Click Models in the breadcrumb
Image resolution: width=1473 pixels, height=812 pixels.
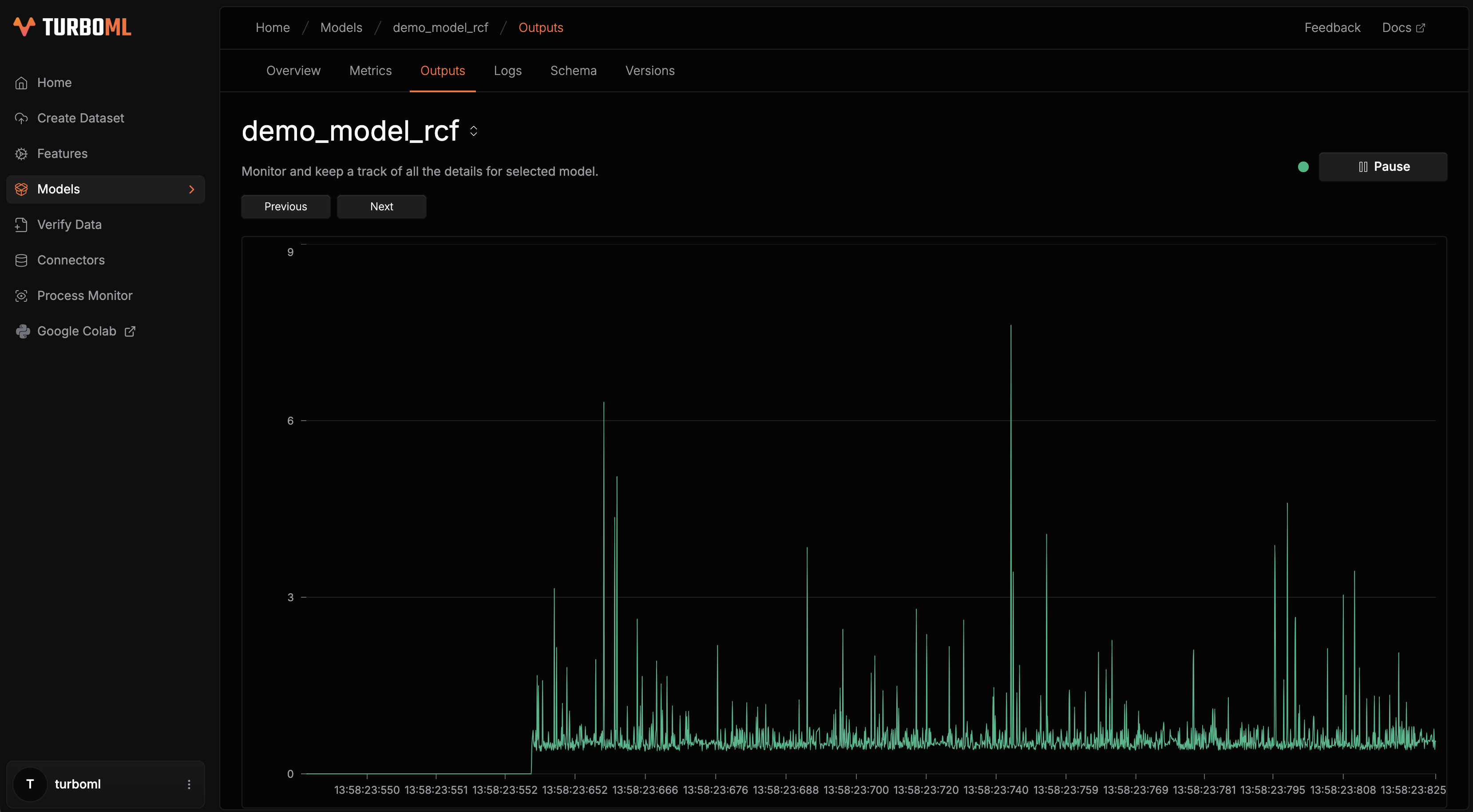tap(341, 28)
